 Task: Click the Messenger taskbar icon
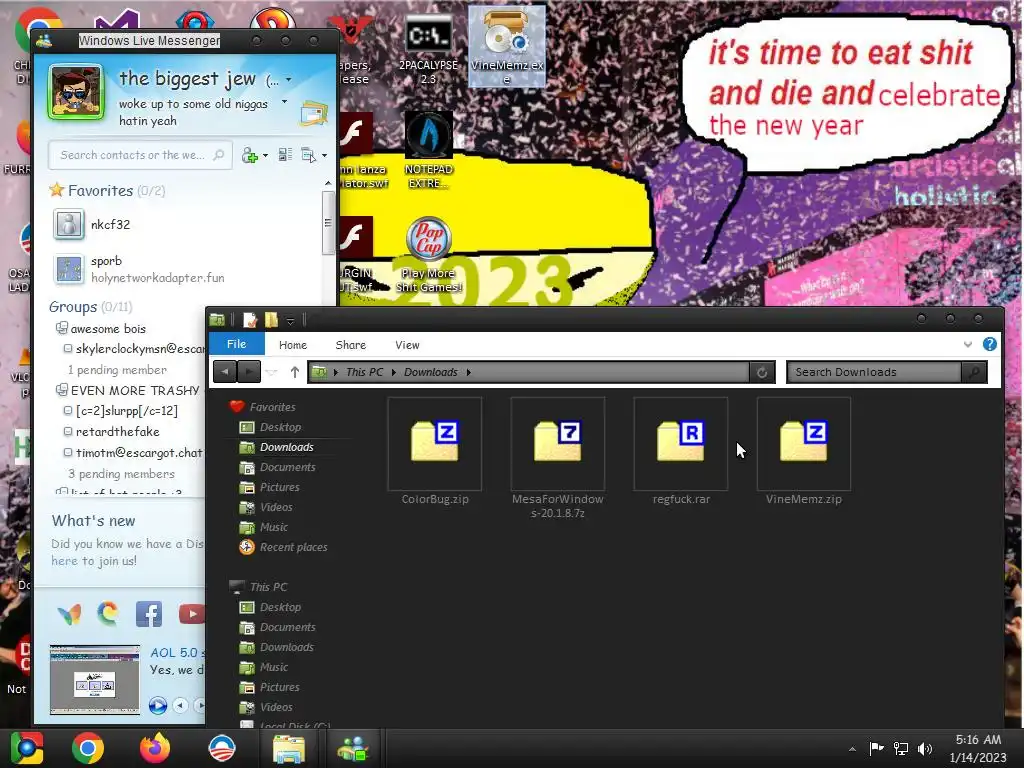click(x=354, y=749)
